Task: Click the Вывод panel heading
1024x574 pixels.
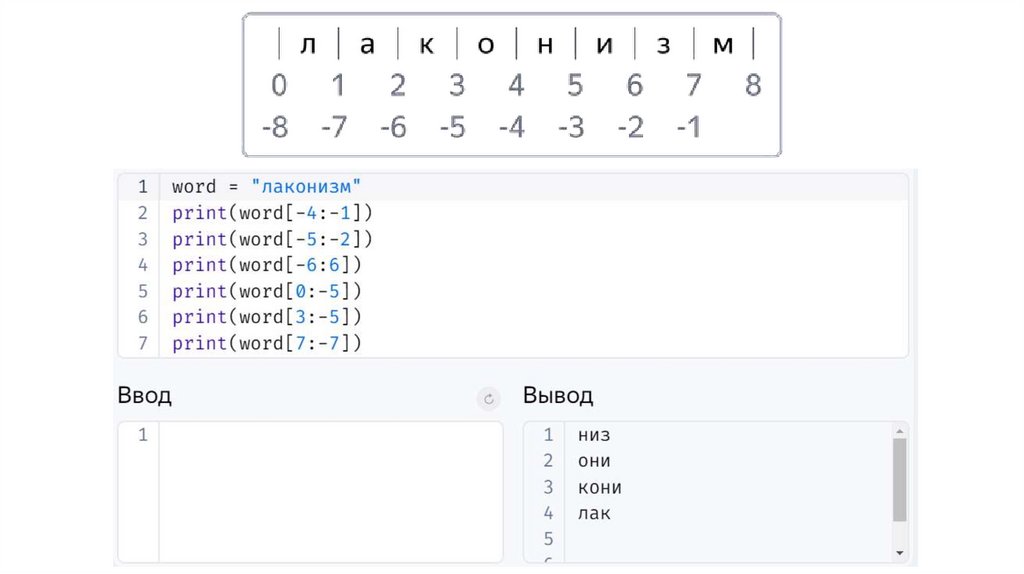Action: (x=558, y=395)
